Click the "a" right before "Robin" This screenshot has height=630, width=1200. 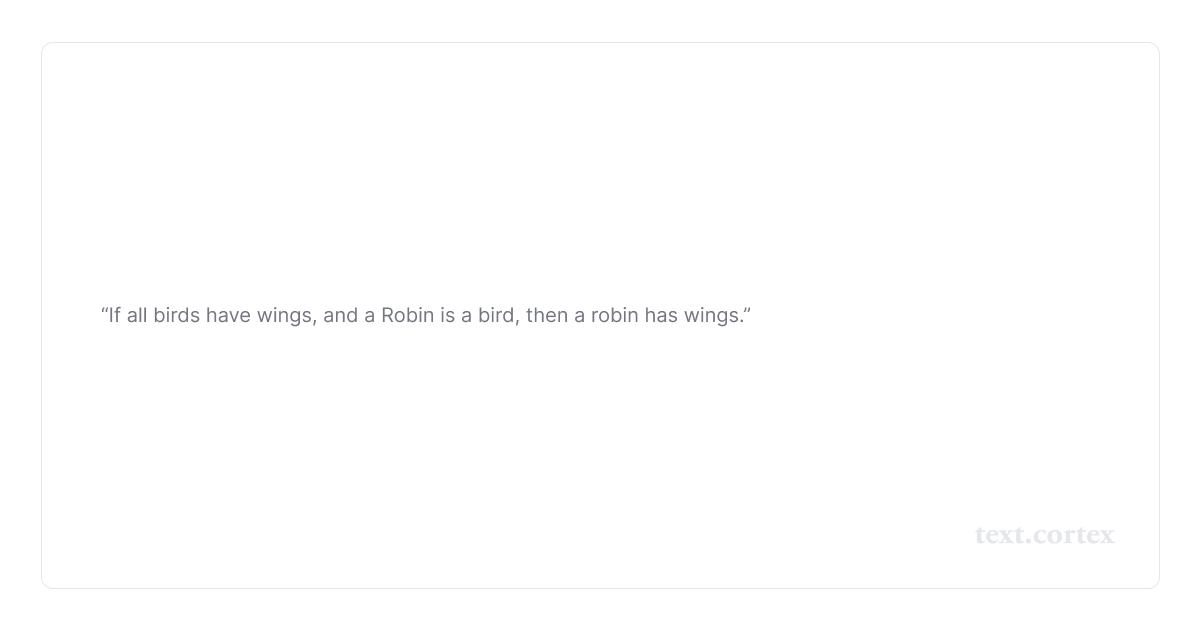click(369, 315)
